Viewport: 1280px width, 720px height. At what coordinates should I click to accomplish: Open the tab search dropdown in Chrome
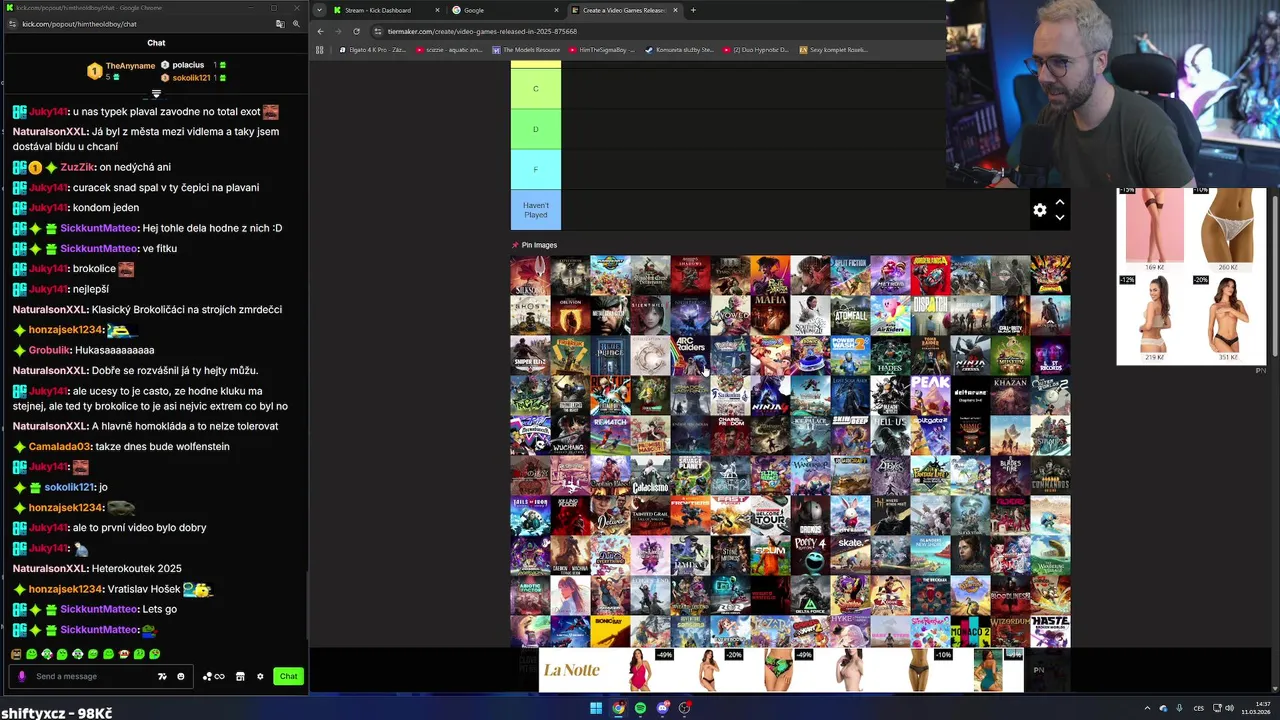(320, 10)
